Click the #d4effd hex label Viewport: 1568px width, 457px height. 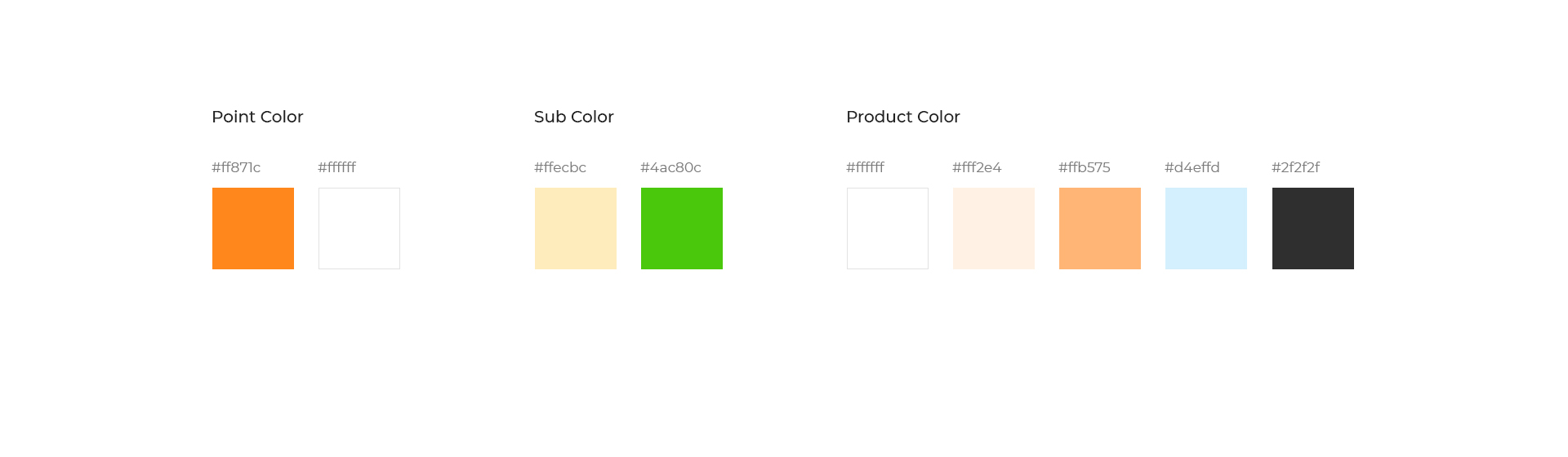click(x=1192, y=167)
